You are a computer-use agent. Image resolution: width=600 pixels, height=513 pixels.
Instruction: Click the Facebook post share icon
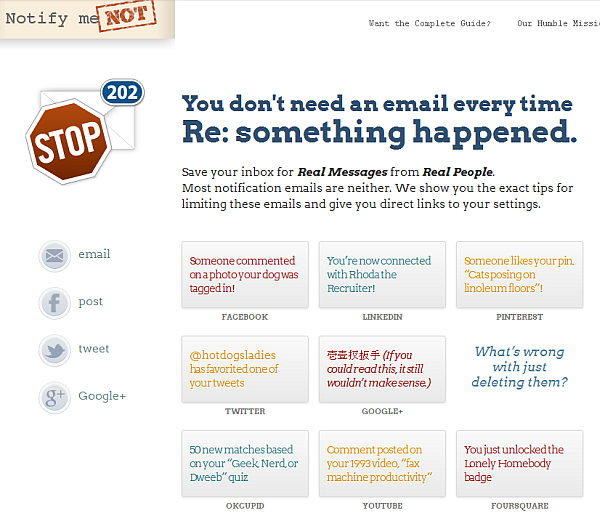click(54, 303)
